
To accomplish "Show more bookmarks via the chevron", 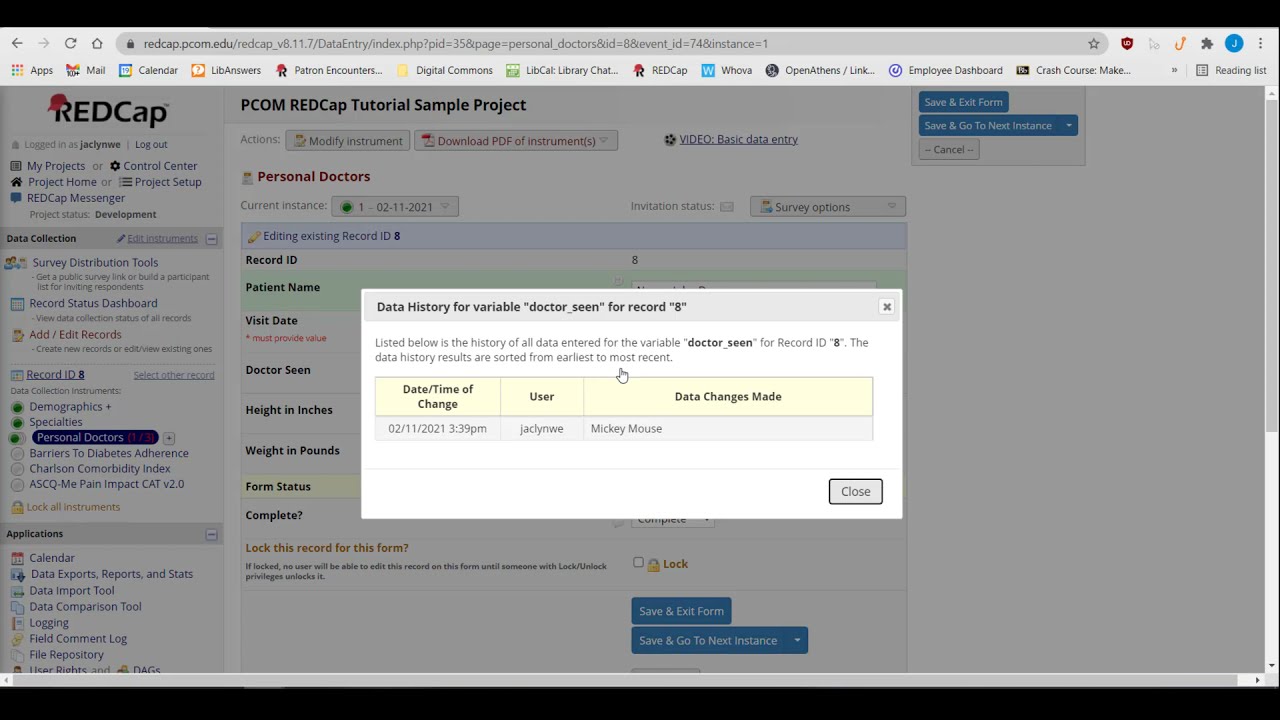I will click(x=1174, y=70).
